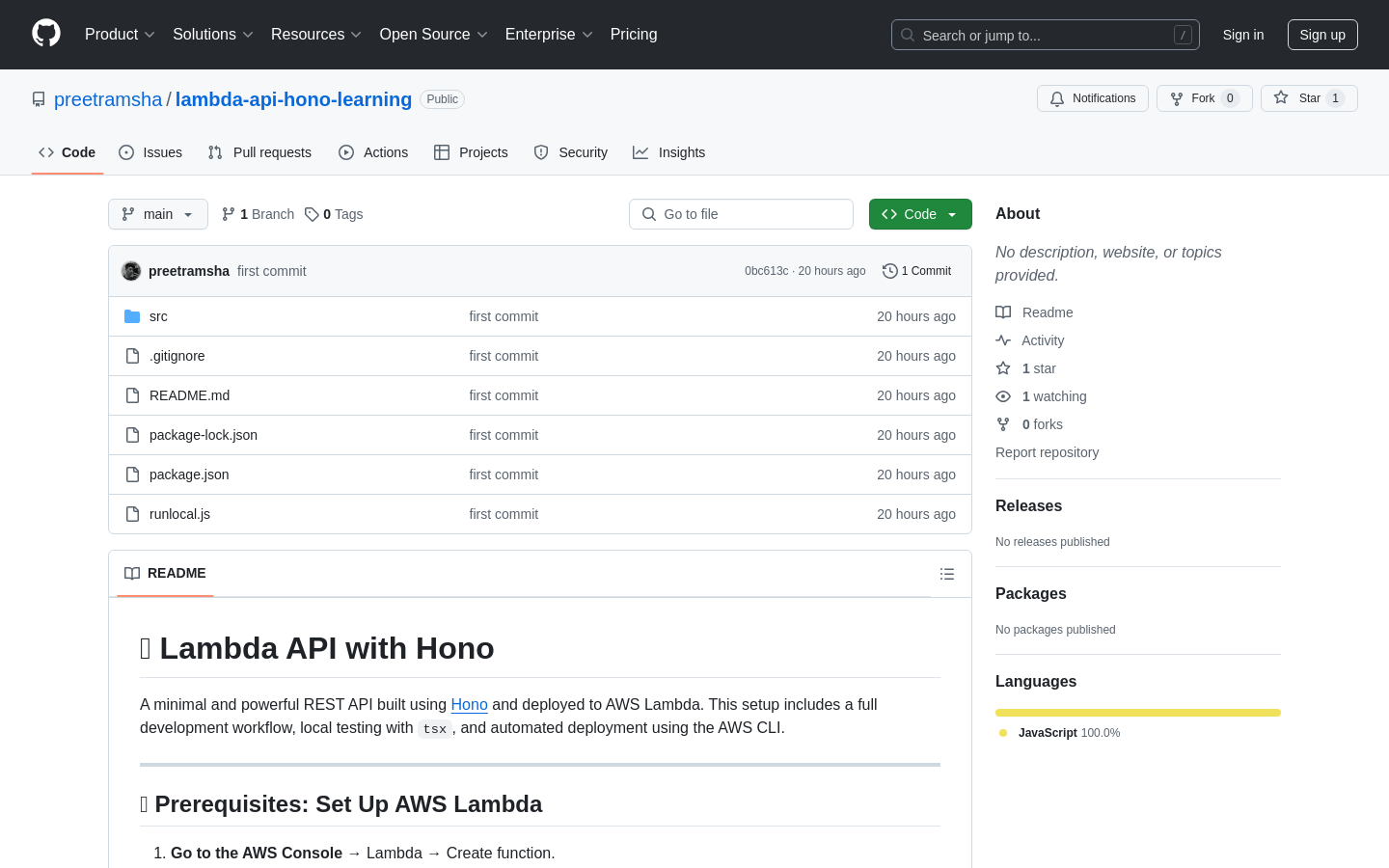The height and width of the screenshot is (868, 1389).
Task: Click the package.json file icon
Action: click(132, 475)
